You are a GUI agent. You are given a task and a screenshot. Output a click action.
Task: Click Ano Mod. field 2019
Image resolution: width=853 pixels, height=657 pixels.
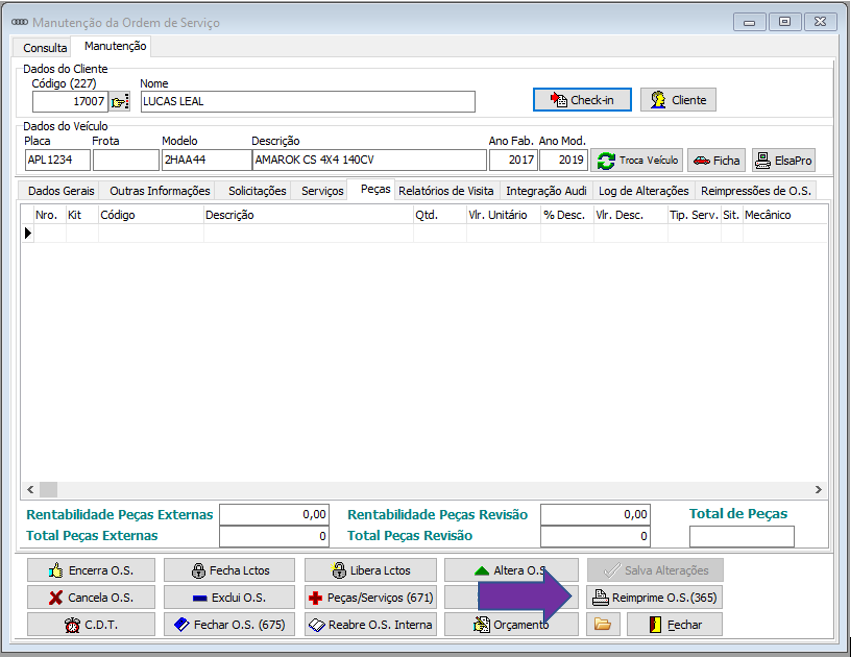pos(564,160)
